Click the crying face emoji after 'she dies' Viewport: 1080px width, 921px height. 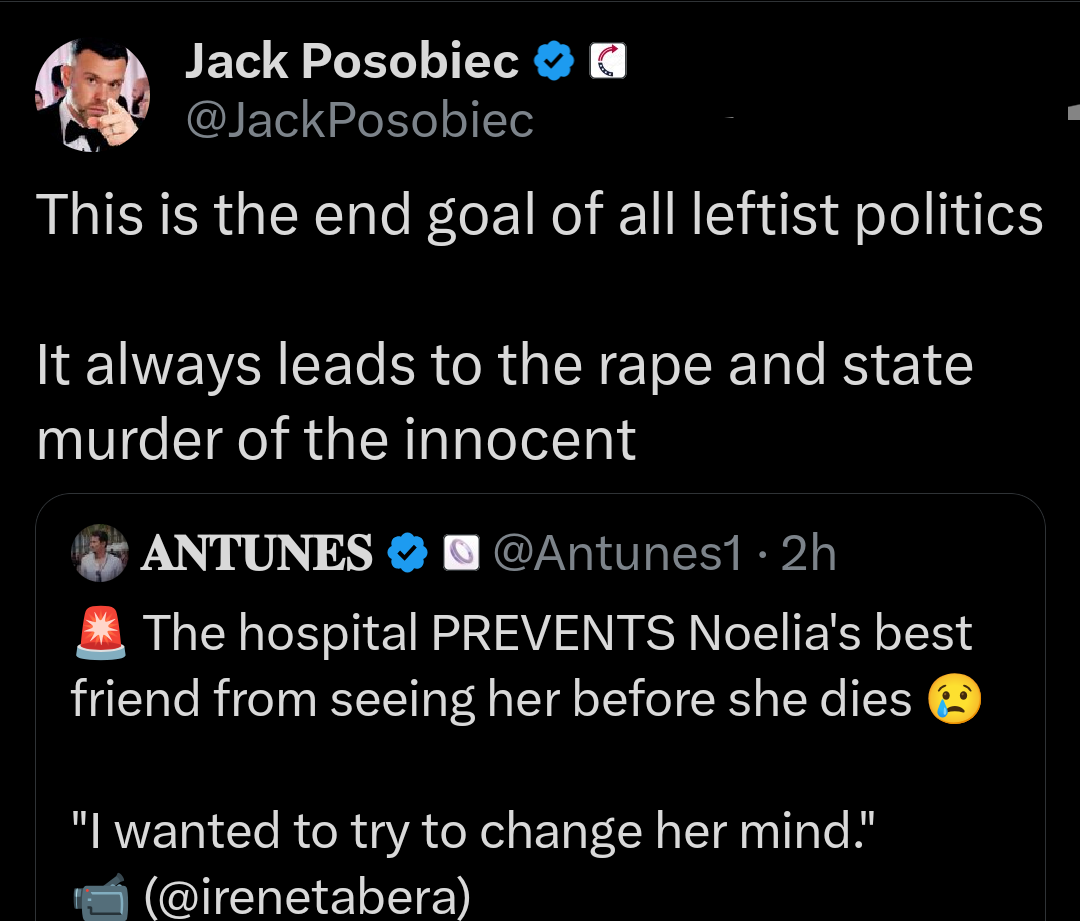[x=955, y=698]
